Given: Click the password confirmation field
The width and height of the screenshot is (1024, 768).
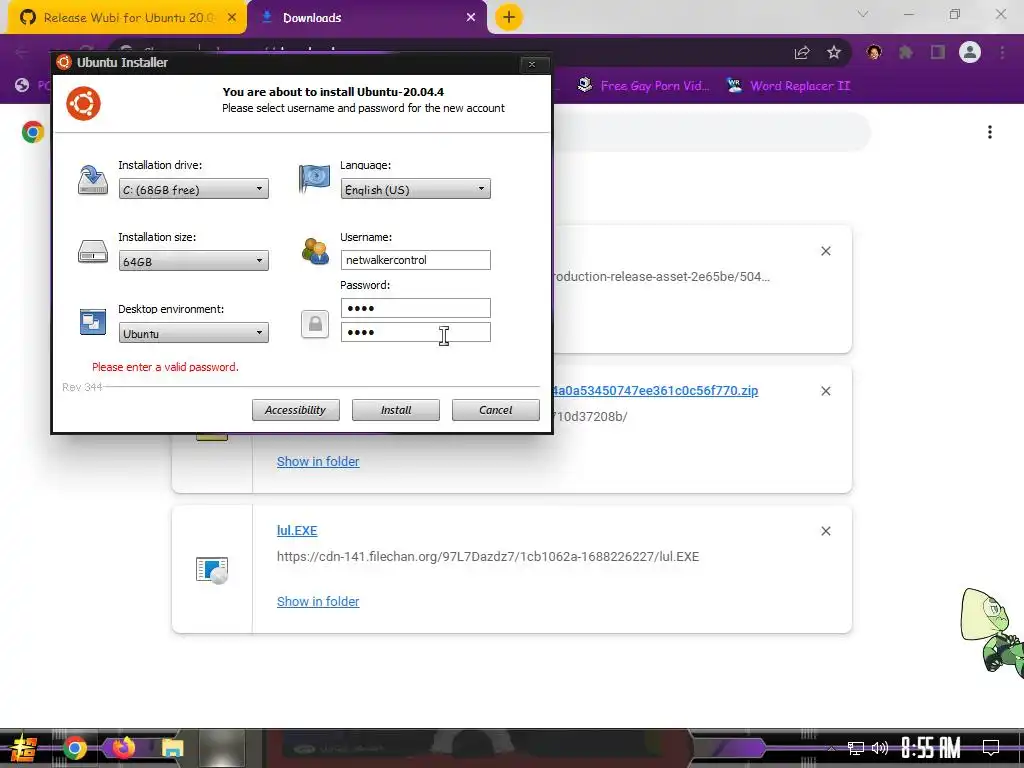Looking at the screenshot, I should pyautogui.click(x=415, y=332).
